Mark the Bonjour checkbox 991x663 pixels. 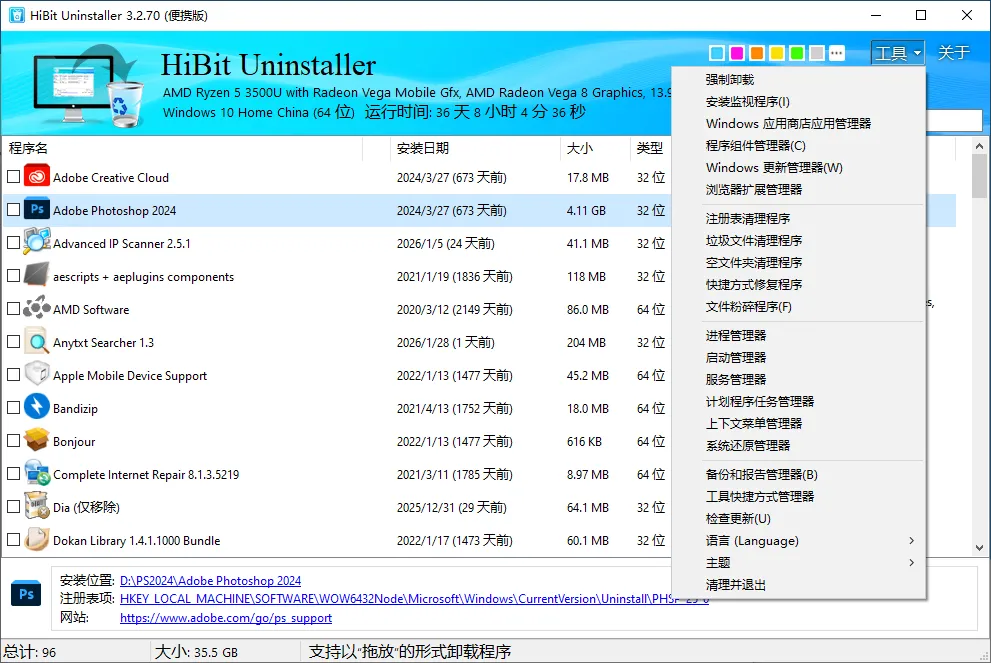(x=13, y=441)
